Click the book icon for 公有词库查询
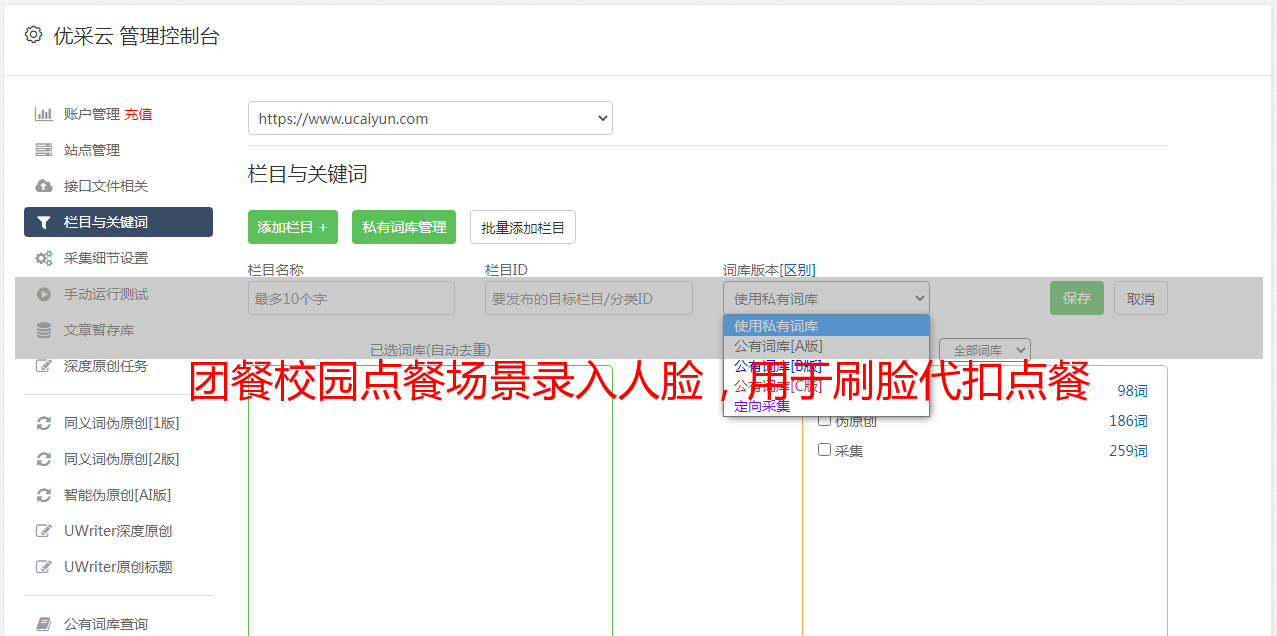Viewport: 1277px width, 636px height. click(43, 624)
